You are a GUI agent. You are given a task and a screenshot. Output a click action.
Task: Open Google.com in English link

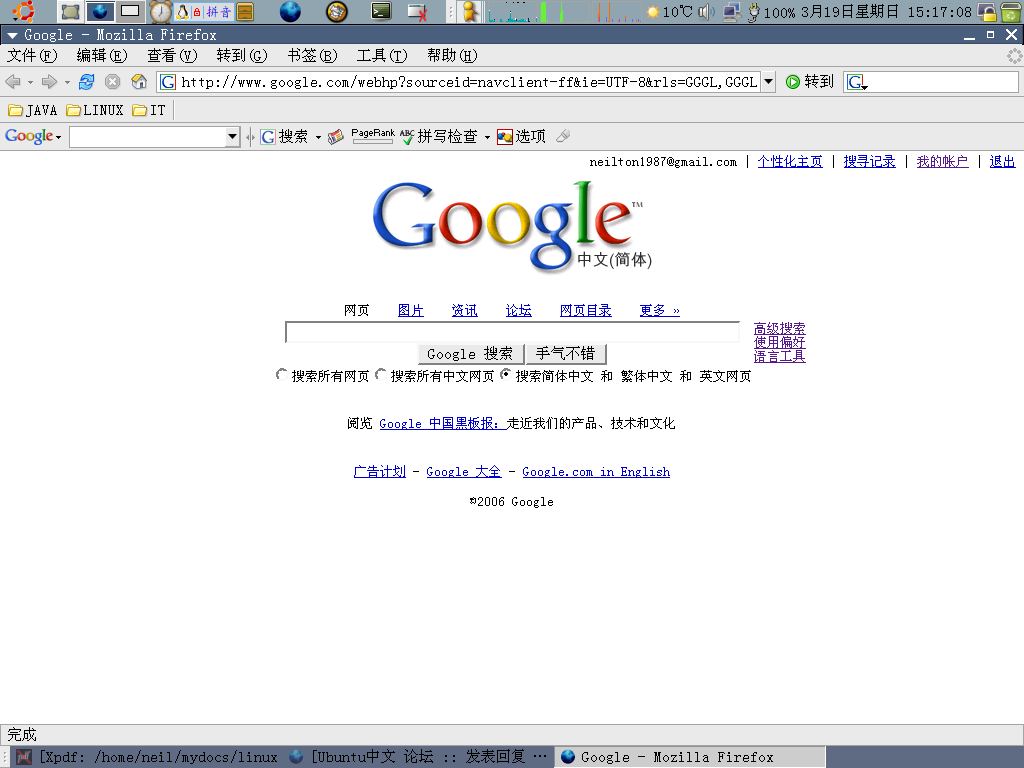596,472
